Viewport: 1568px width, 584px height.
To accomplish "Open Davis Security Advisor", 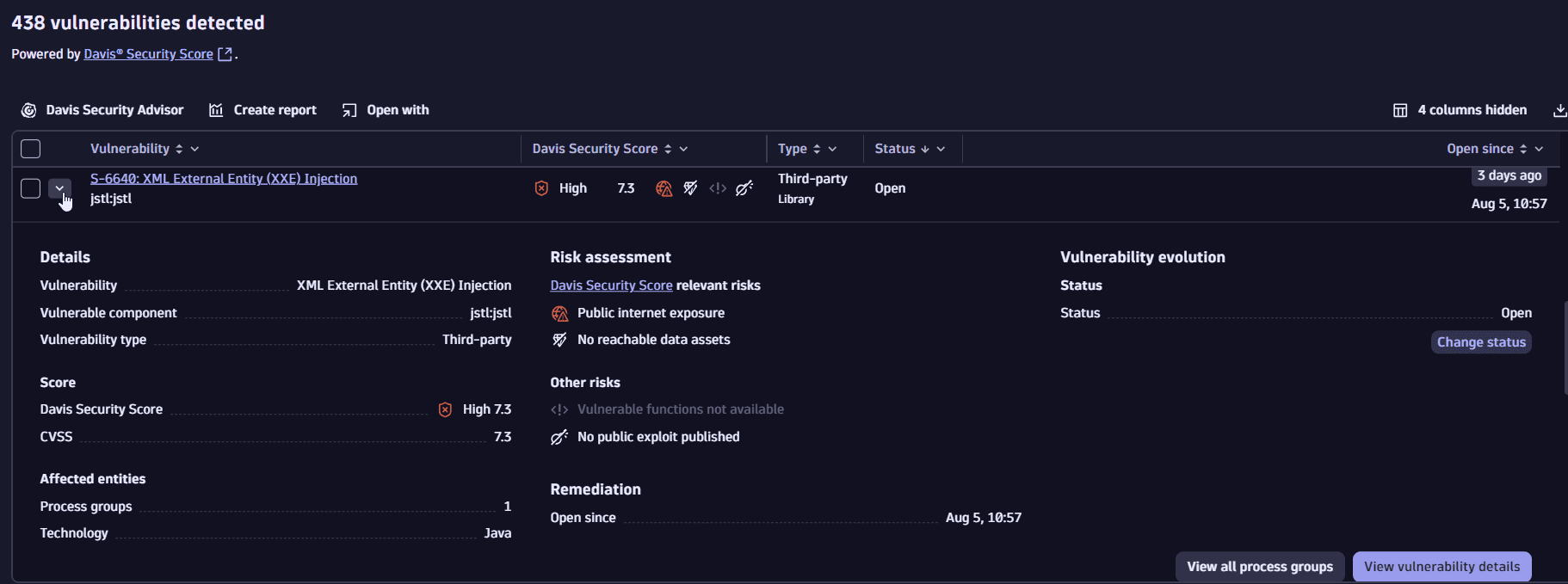I will pyautogui.click(x=102, y=110).
